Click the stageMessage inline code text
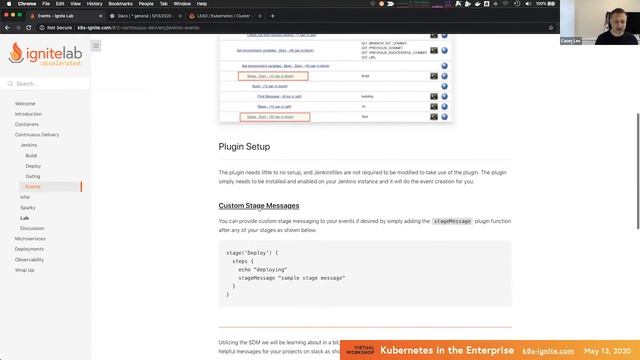 coord(452,221)
